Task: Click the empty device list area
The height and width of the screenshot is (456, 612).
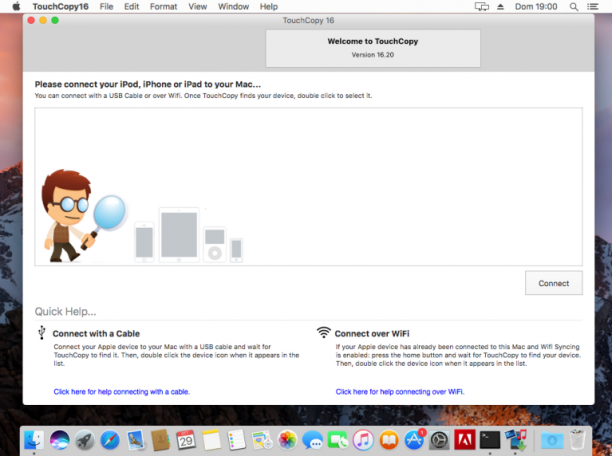Action: tap(308, 187)
